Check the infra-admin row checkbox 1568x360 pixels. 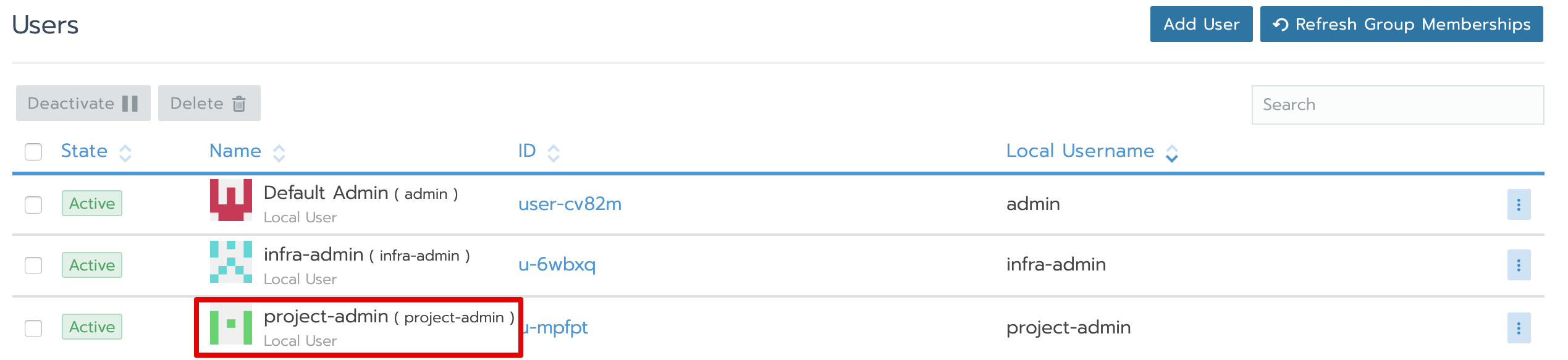(33, 266)
